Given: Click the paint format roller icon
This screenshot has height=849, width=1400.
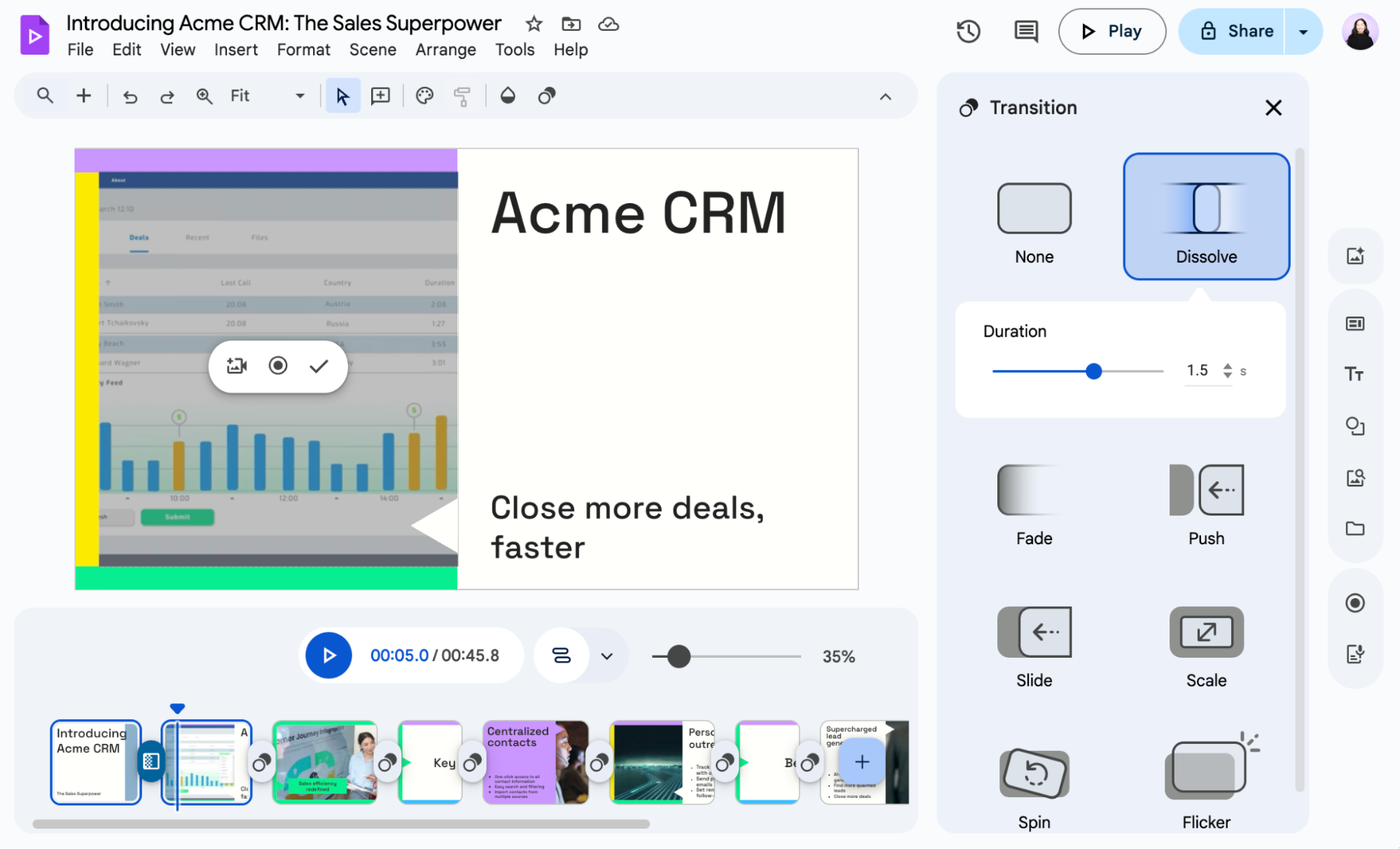Looking at the screenshot, I should (x=462, y=96).
